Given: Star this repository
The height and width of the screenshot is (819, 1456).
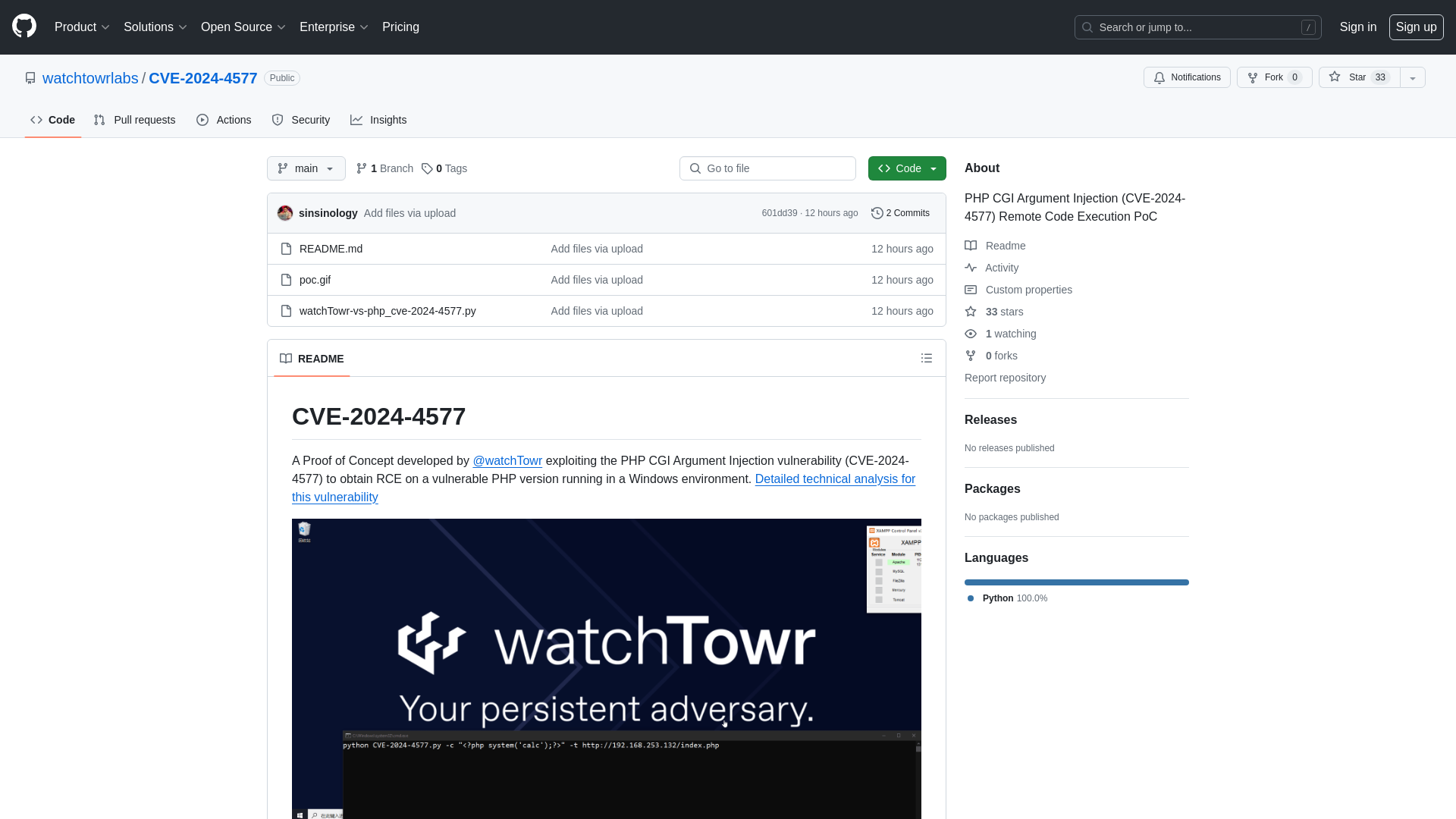Looking at the screenshot, I should click(x=1359, y=77).
